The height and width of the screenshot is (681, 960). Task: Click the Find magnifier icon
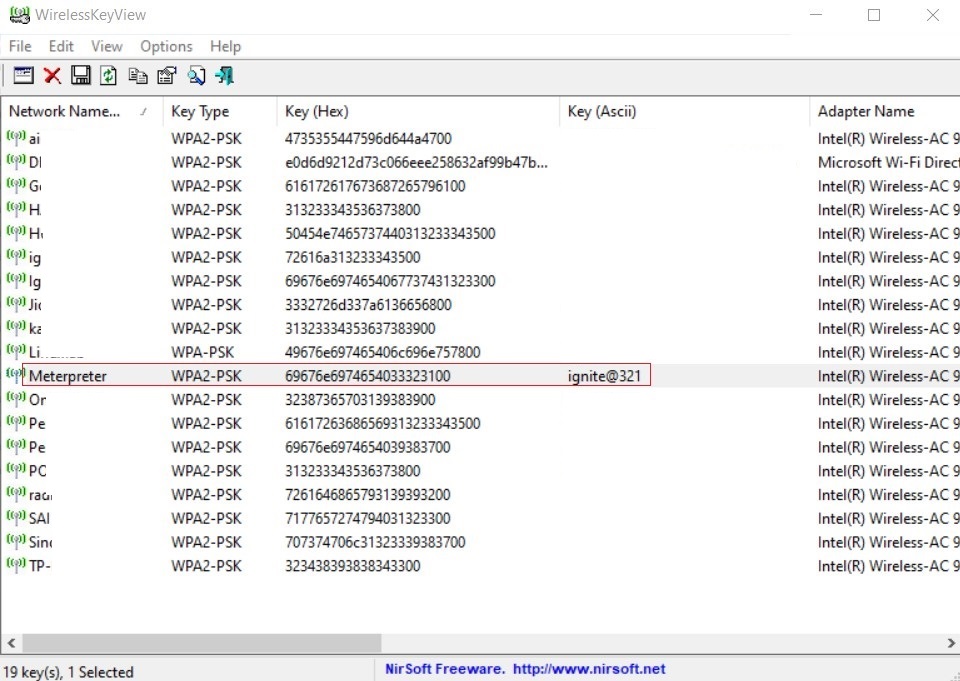click(x=196, y=75)
